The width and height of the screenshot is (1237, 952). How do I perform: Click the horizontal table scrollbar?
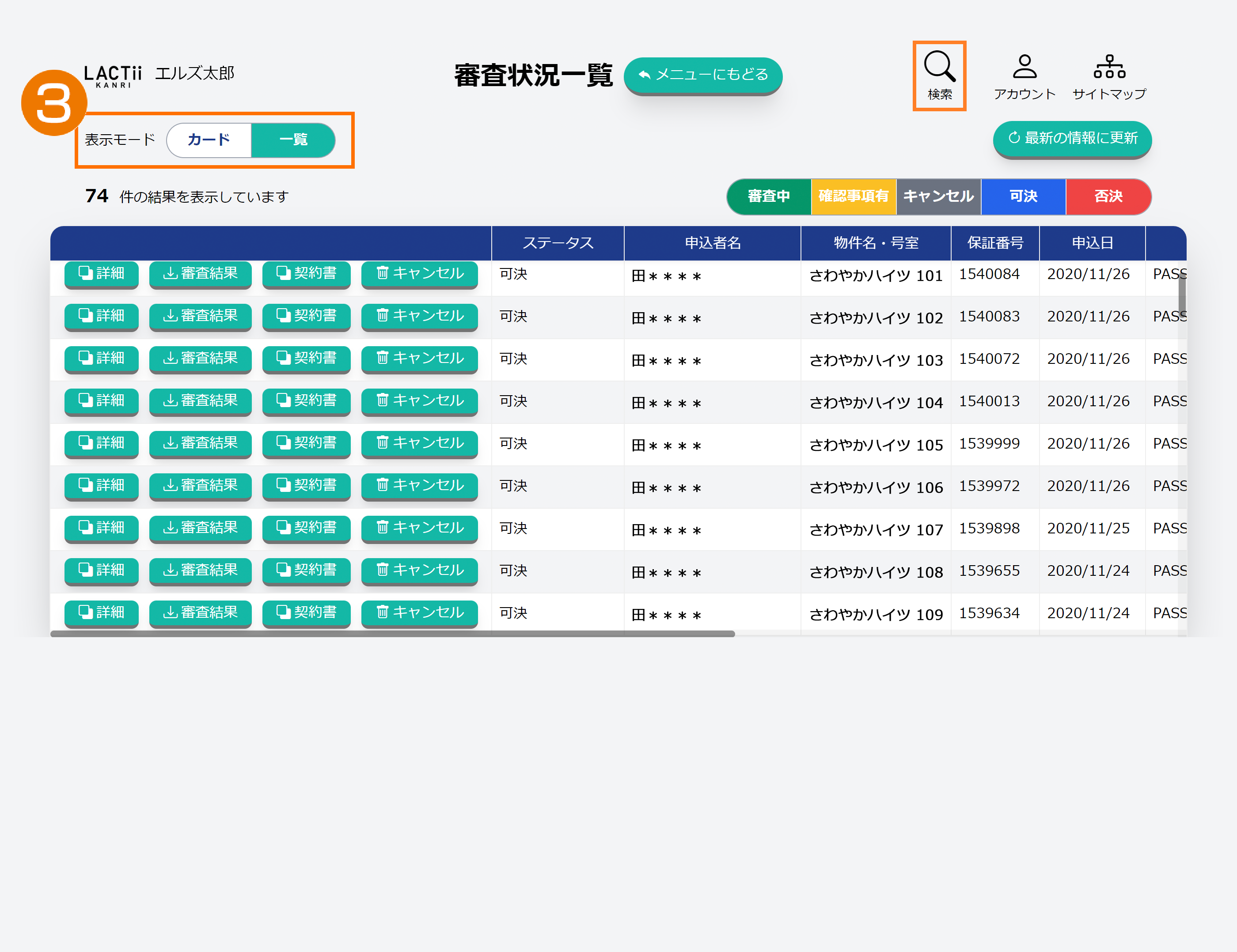click(x=392, y=634)
